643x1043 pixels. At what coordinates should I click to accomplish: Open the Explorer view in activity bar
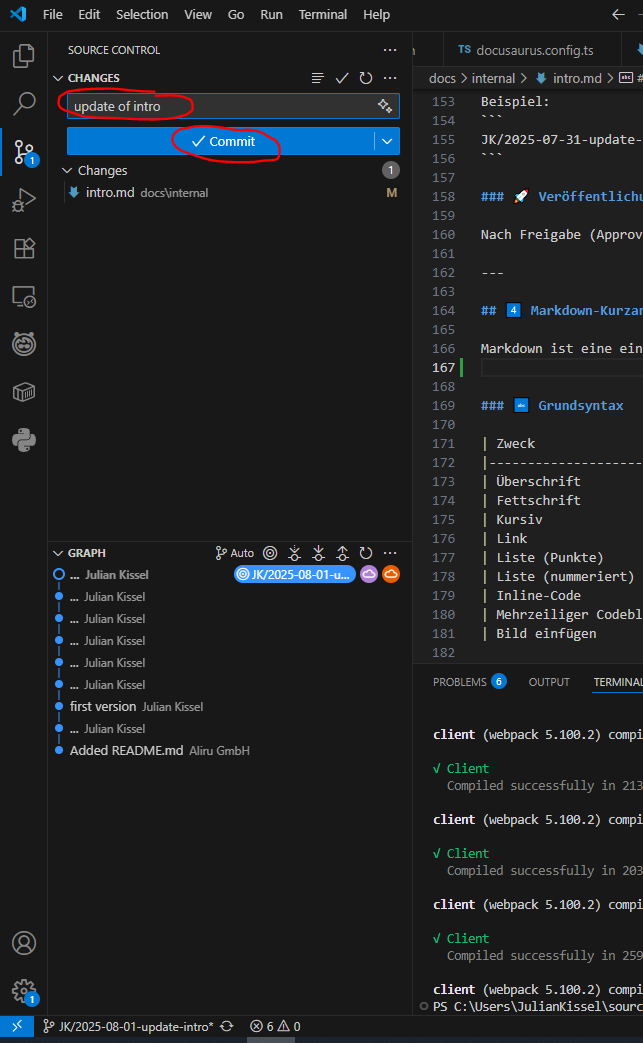point(24,56)
